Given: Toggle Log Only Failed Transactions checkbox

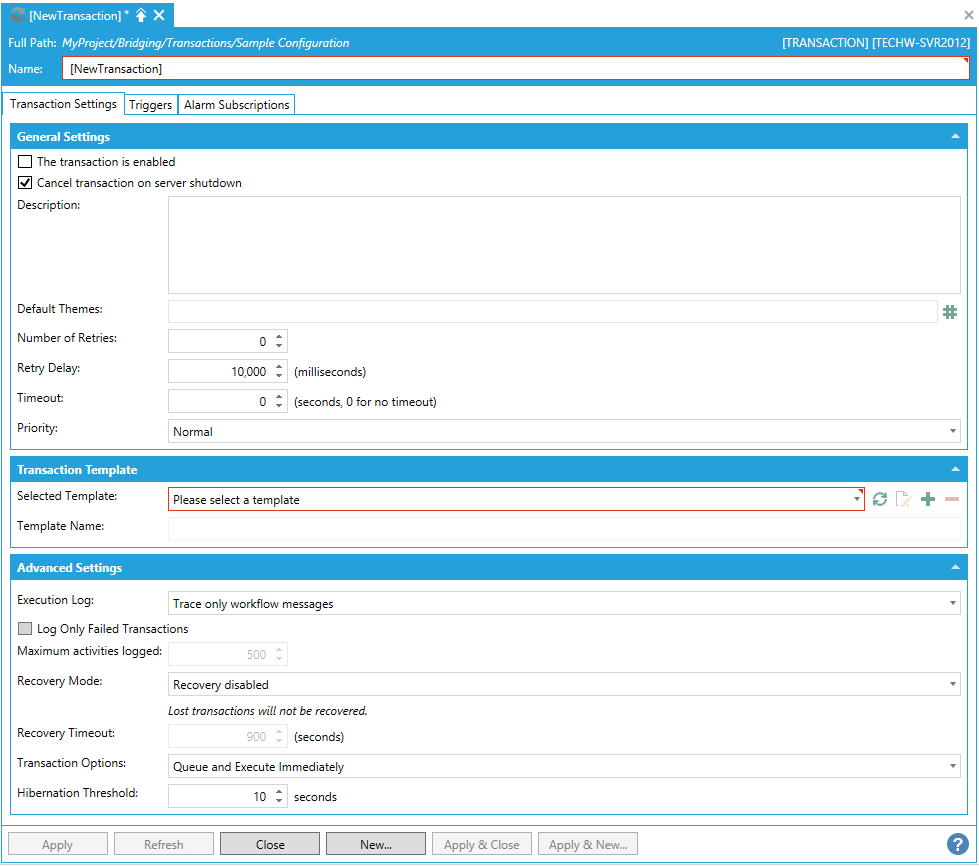Looking at the screenshot, I should pyautogui.click(x=25, y=629).
